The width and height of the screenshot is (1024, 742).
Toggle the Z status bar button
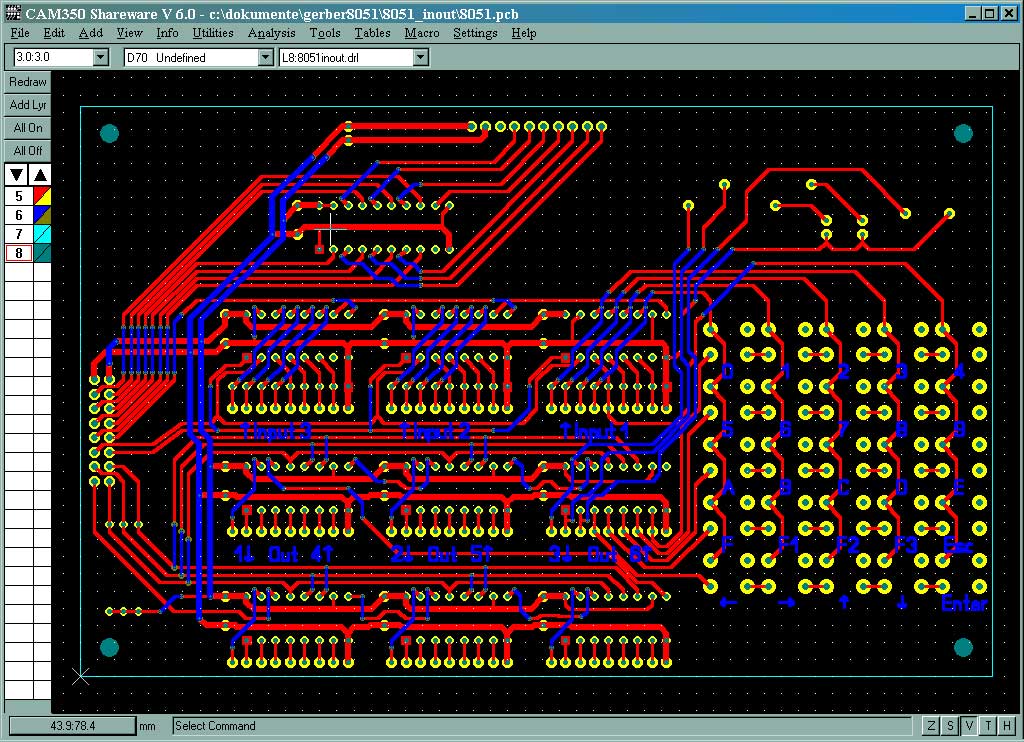(x=931, y=725)
